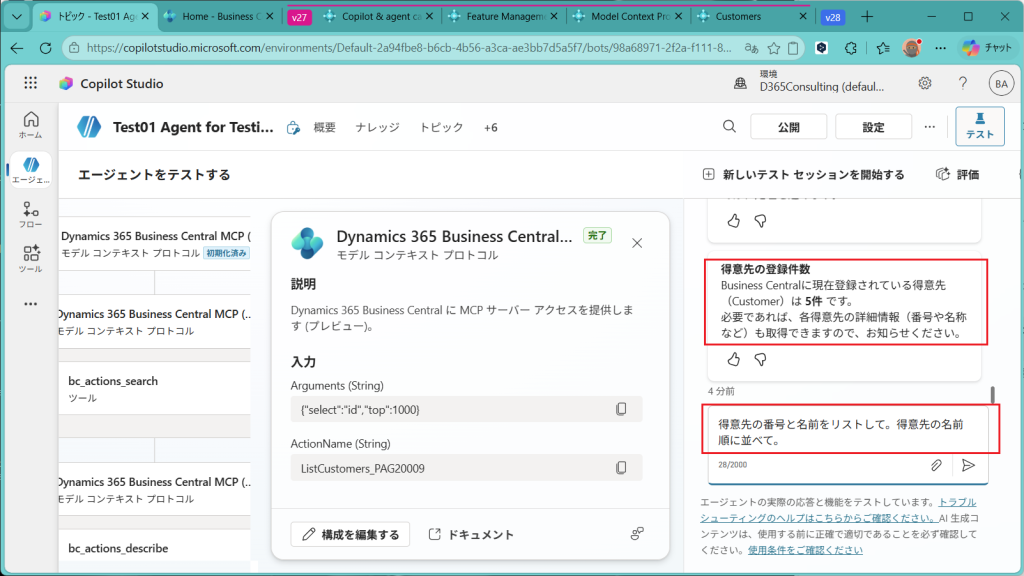
Task: Go to ホーム in the left sidebar
Action: (x=30, y=124)
